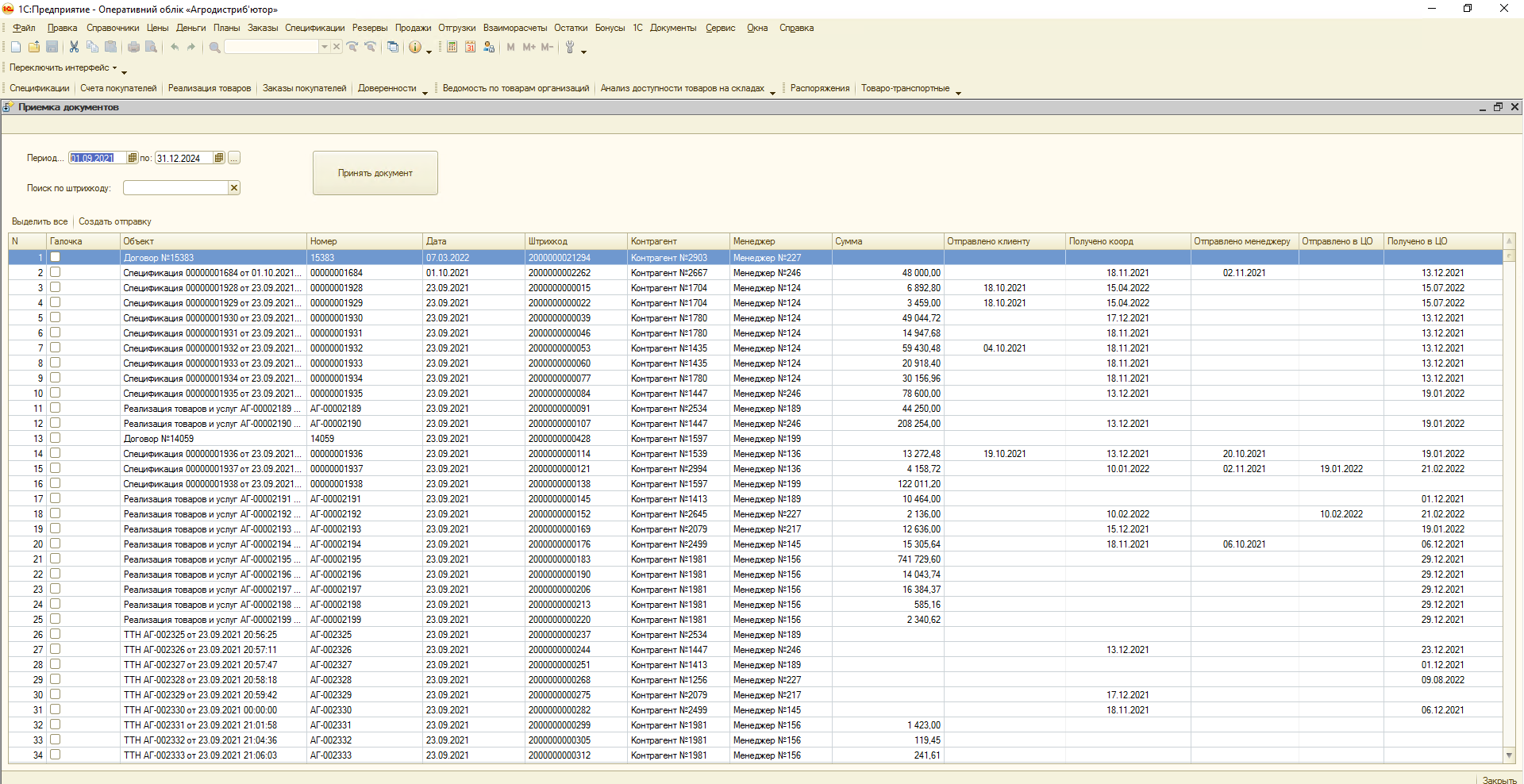1524x784 pixels.
Task: Click the Поиск по штрихкоду input field
Action: point(175,188)
